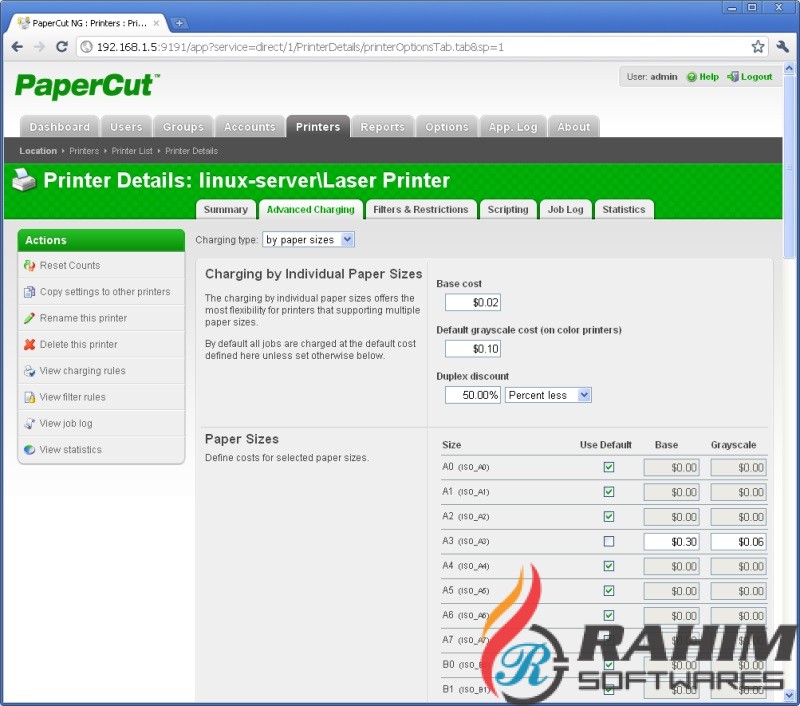Viewport: 800px width, 706px height.
Task: Check Use Default for A3
Action: pos(609,541)
